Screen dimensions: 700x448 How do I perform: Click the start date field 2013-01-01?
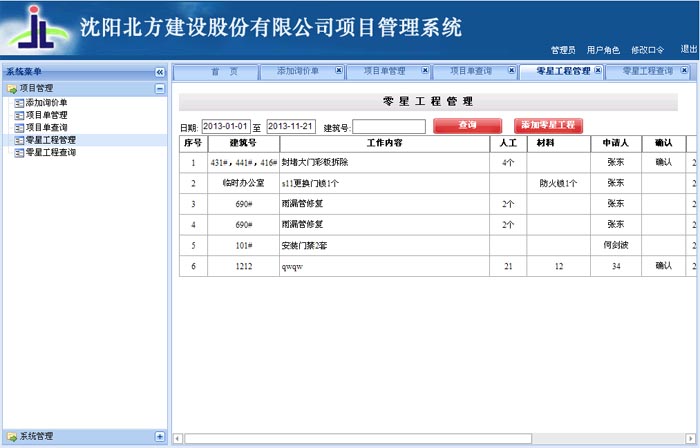pyautogui.click(x=224, y=127)
